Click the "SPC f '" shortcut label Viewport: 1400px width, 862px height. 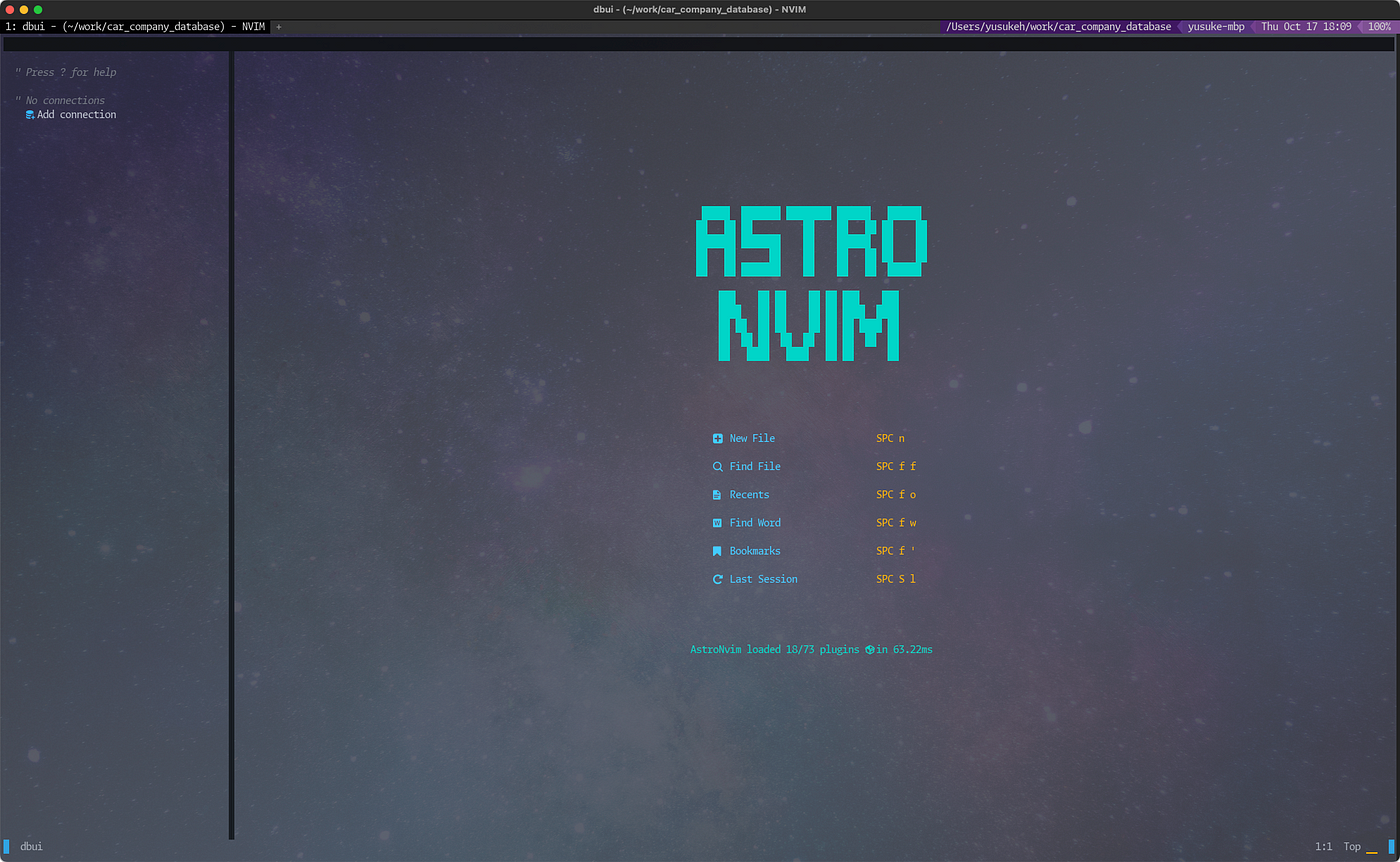click(896, 550)
